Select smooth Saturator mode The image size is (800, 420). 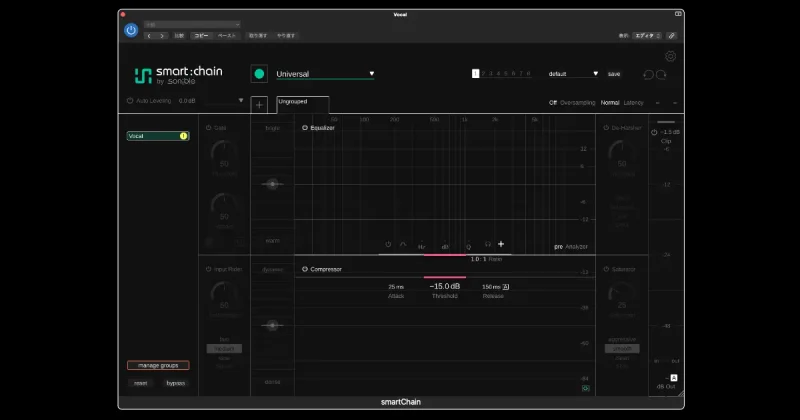622,349
